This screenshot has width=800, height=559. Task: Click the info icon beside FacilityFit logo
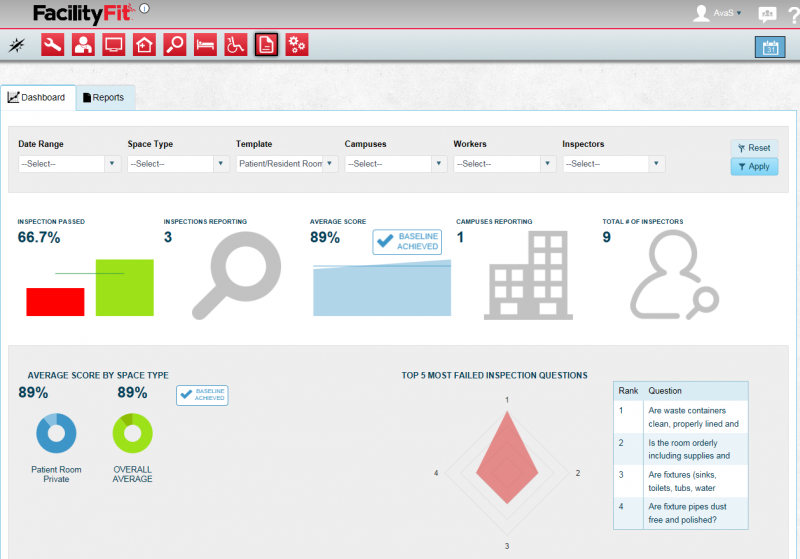coord(144,8)
